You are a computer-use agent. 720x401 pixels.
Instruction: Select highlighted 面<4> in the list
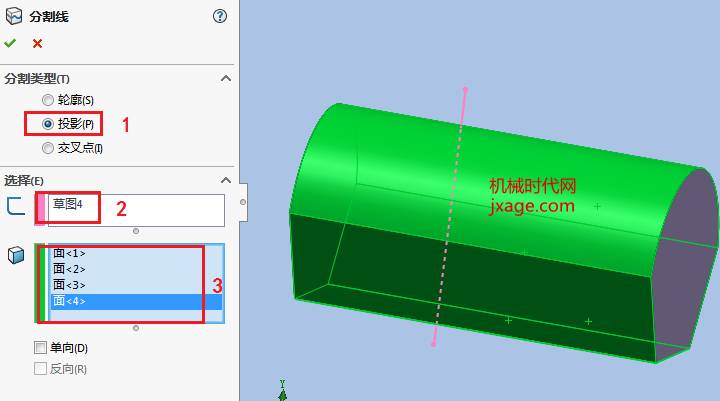pos(136,301)
